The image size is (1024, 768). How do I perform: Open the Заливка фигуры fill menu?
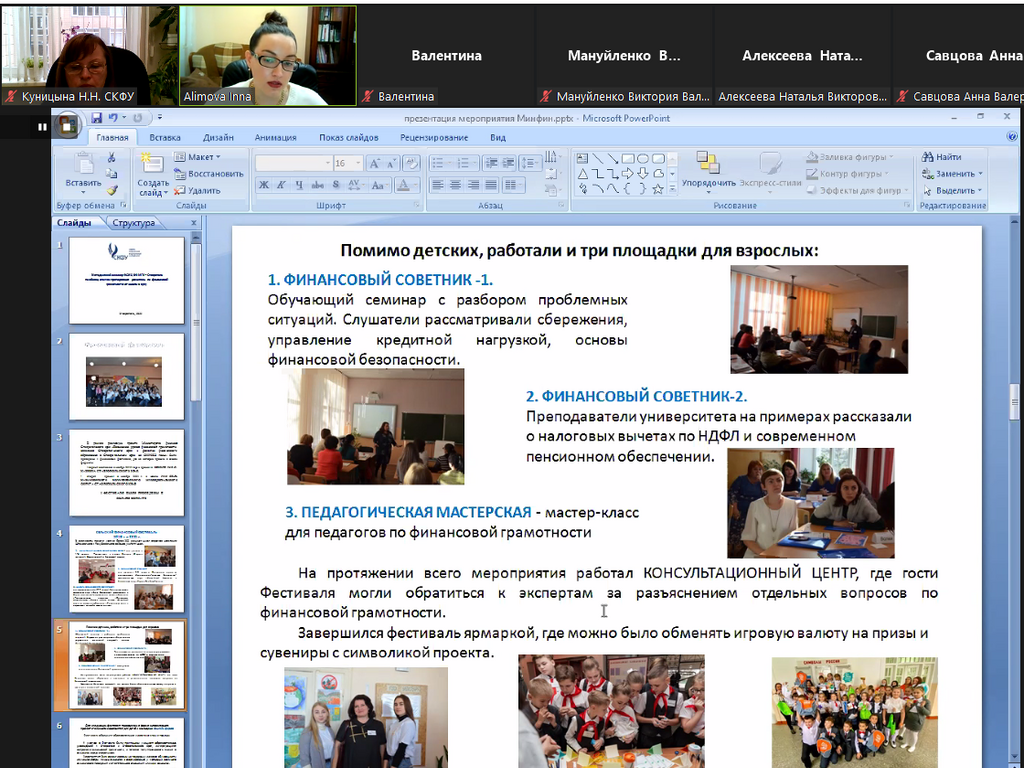[x=850, y=157]
